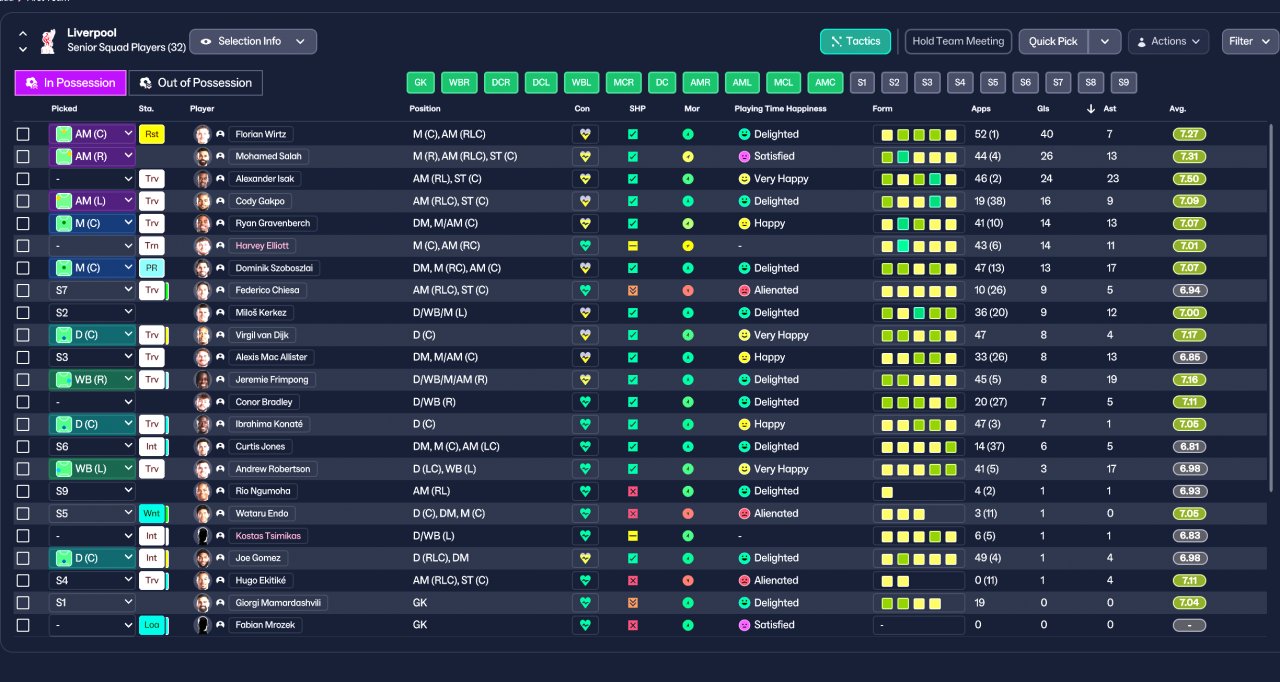Click the Loa status badge for Fabian Mrozek
The image size is (1280, 682).
152,625
